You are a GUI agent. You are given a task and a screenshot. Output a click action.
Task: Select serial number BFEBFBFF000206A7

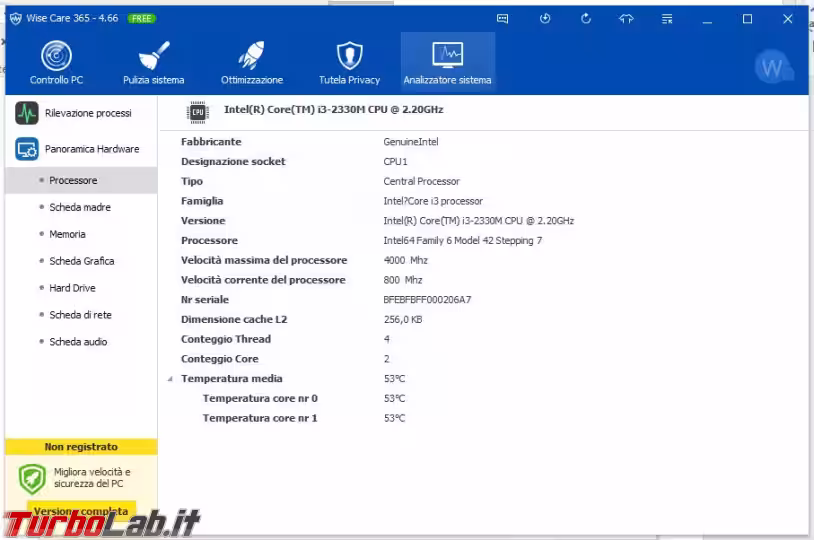click(427, 300)
